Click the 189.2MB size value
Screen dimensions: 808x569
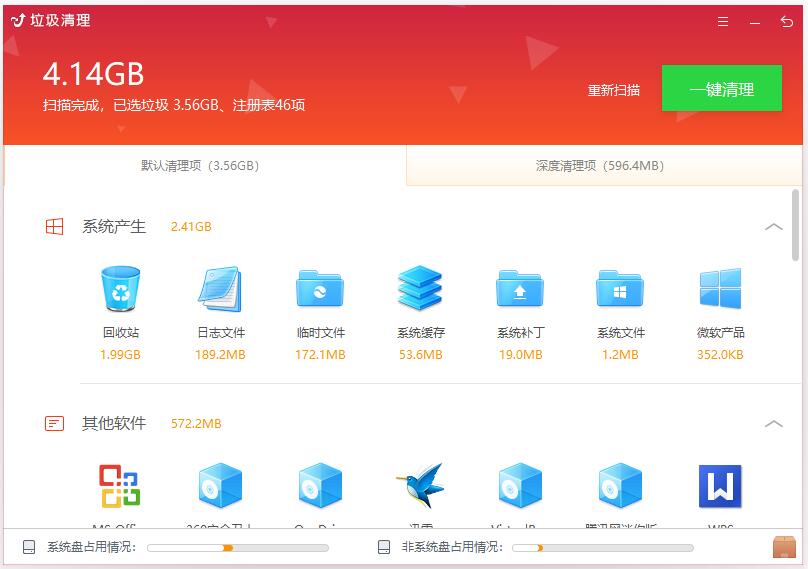pyautogui.click(x=220, y=355)
